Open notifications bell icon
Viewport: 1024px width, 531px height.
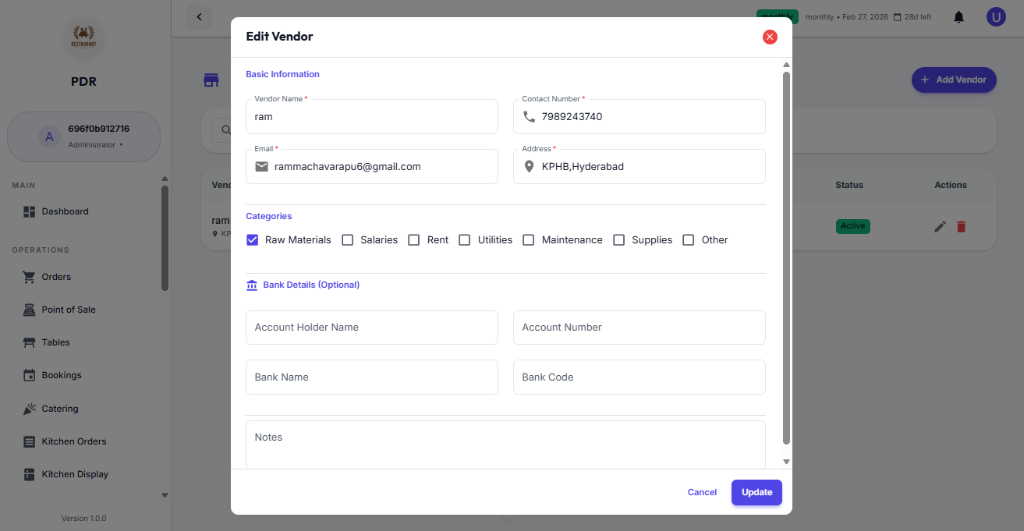[959, 17]
